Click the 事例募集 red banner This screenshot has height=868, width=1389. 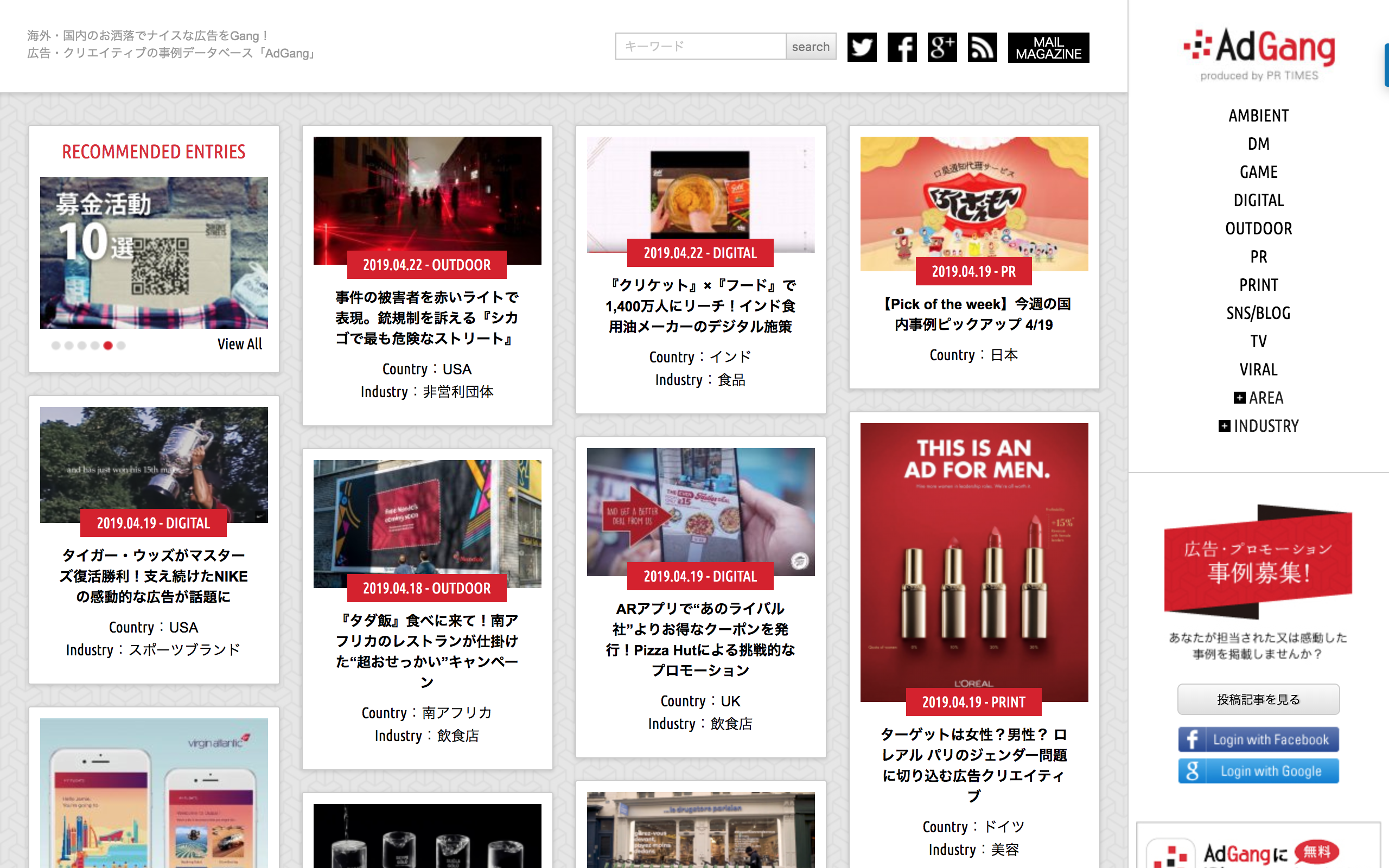coord(1258,561)
